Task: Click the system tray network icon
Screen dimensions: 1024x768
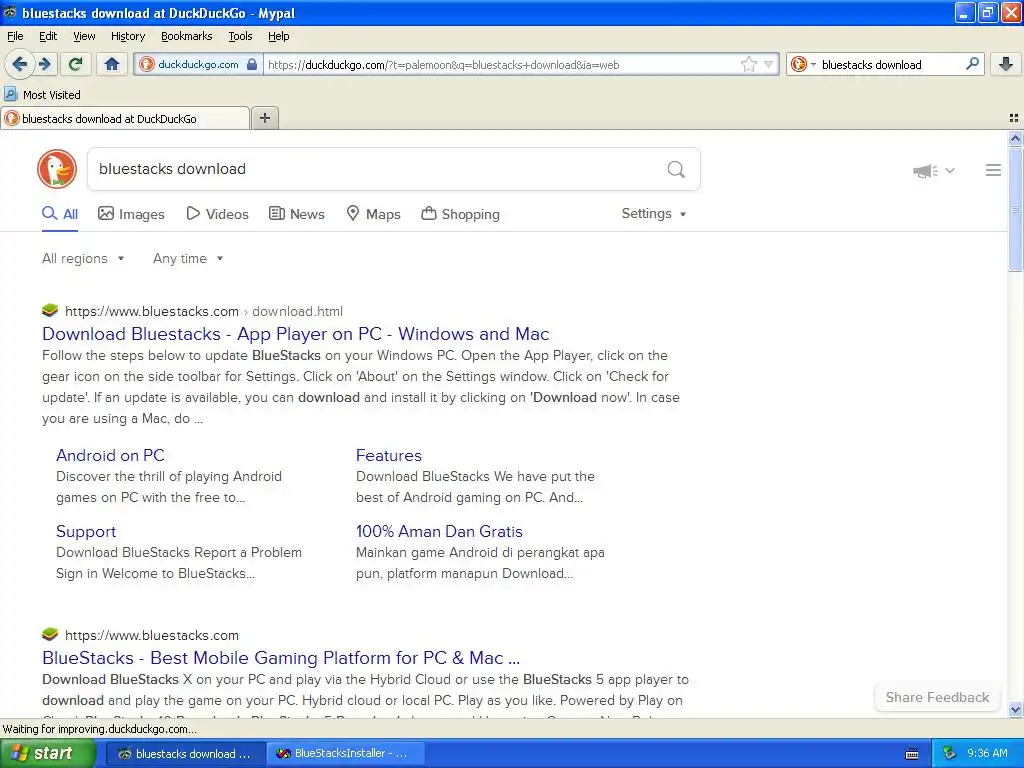Action: point(950,753)
